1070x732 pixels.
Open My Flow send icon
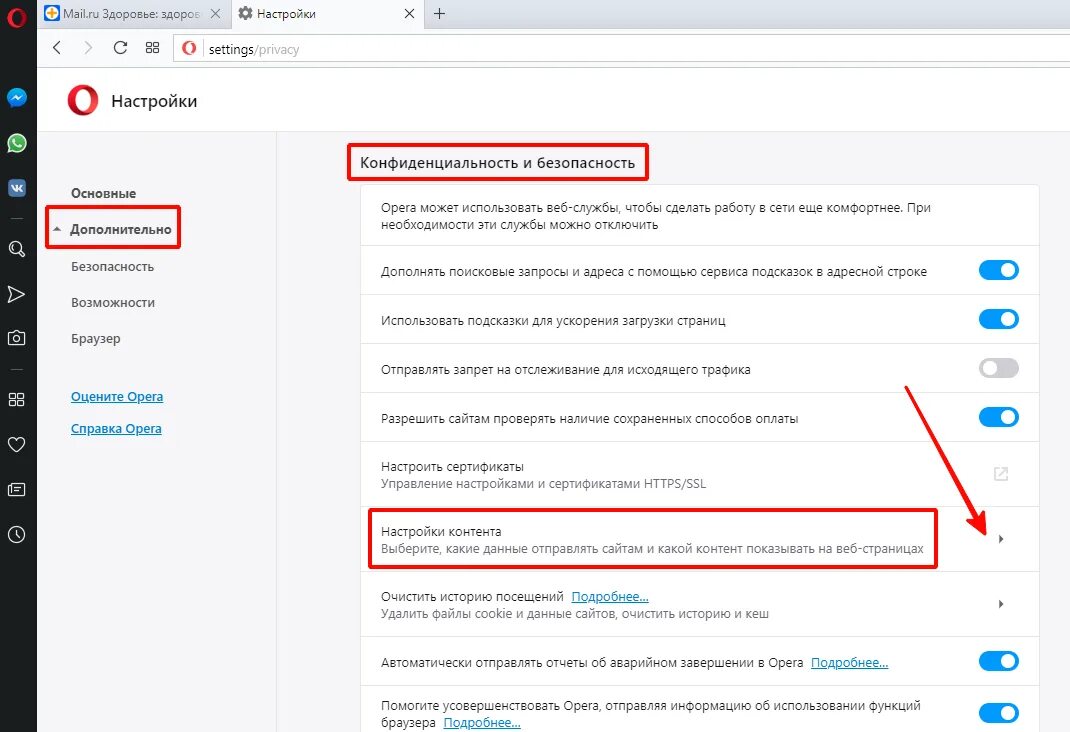[16, 294]
